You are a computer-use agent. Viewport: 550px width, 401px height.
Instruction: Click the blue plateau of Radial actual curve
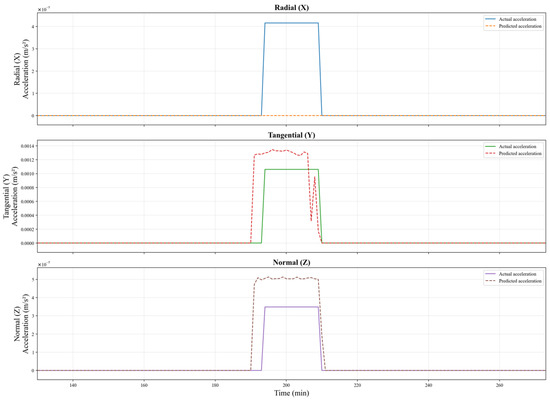[x=291, y=23]
